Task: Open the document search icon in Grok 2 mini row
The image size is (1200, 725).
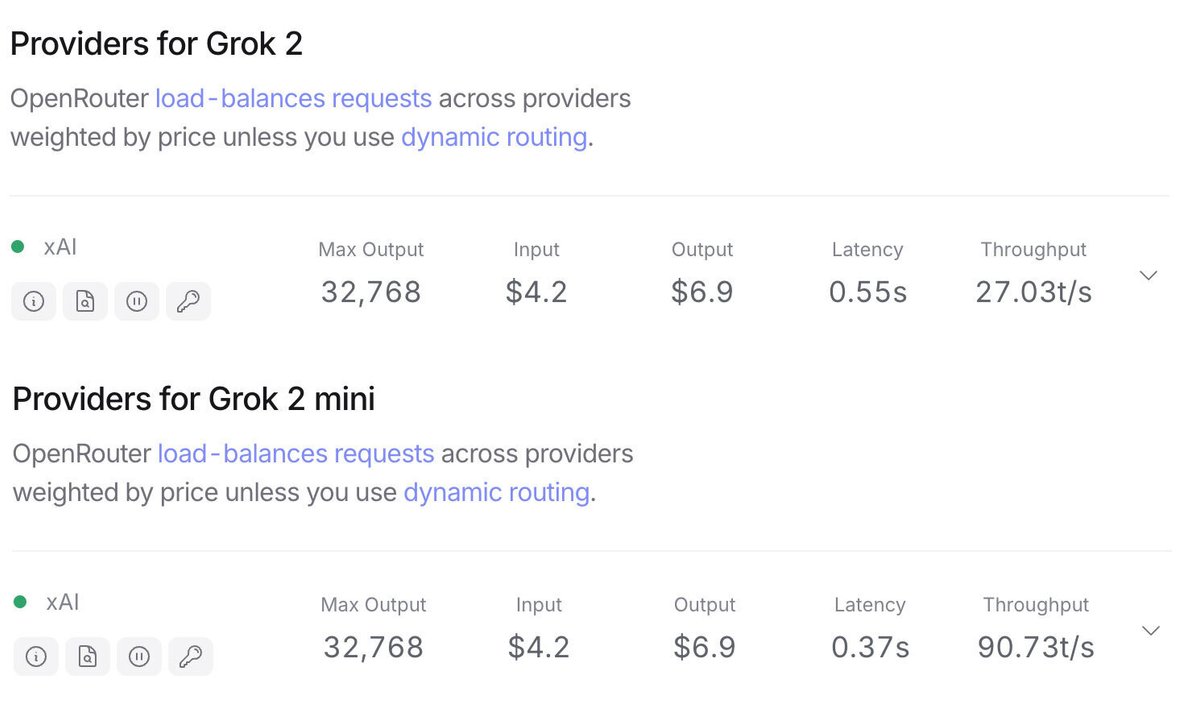Action: 88,656
